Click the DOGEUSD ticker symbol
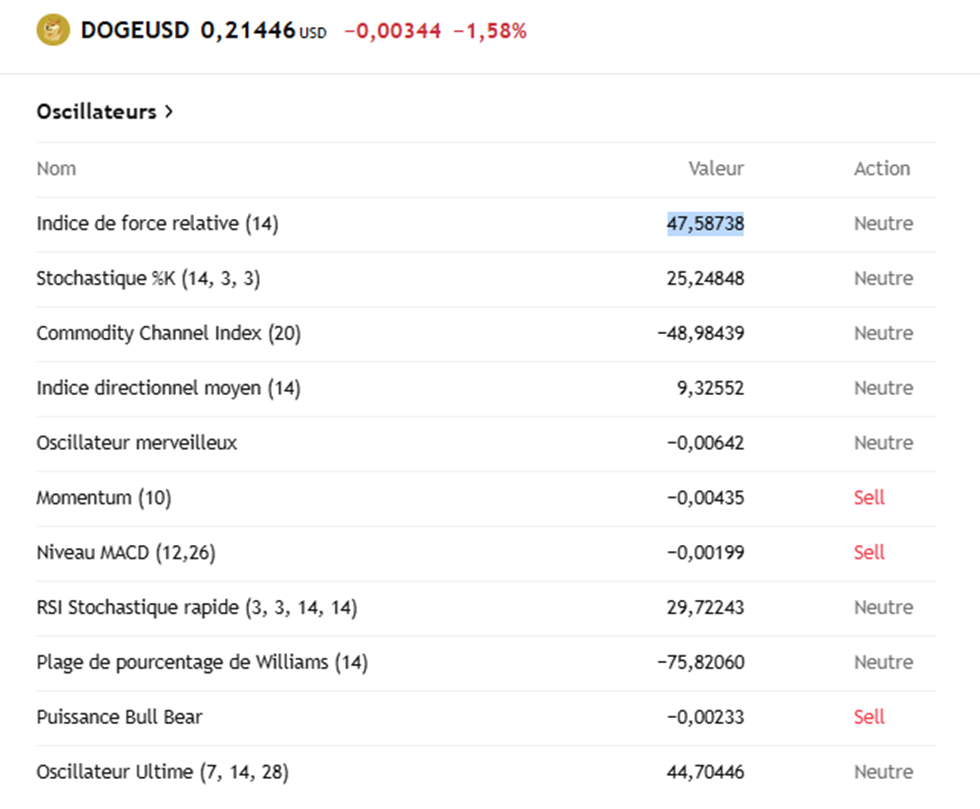The height and width of the screenshot is (809, 980). pos(134,31)
